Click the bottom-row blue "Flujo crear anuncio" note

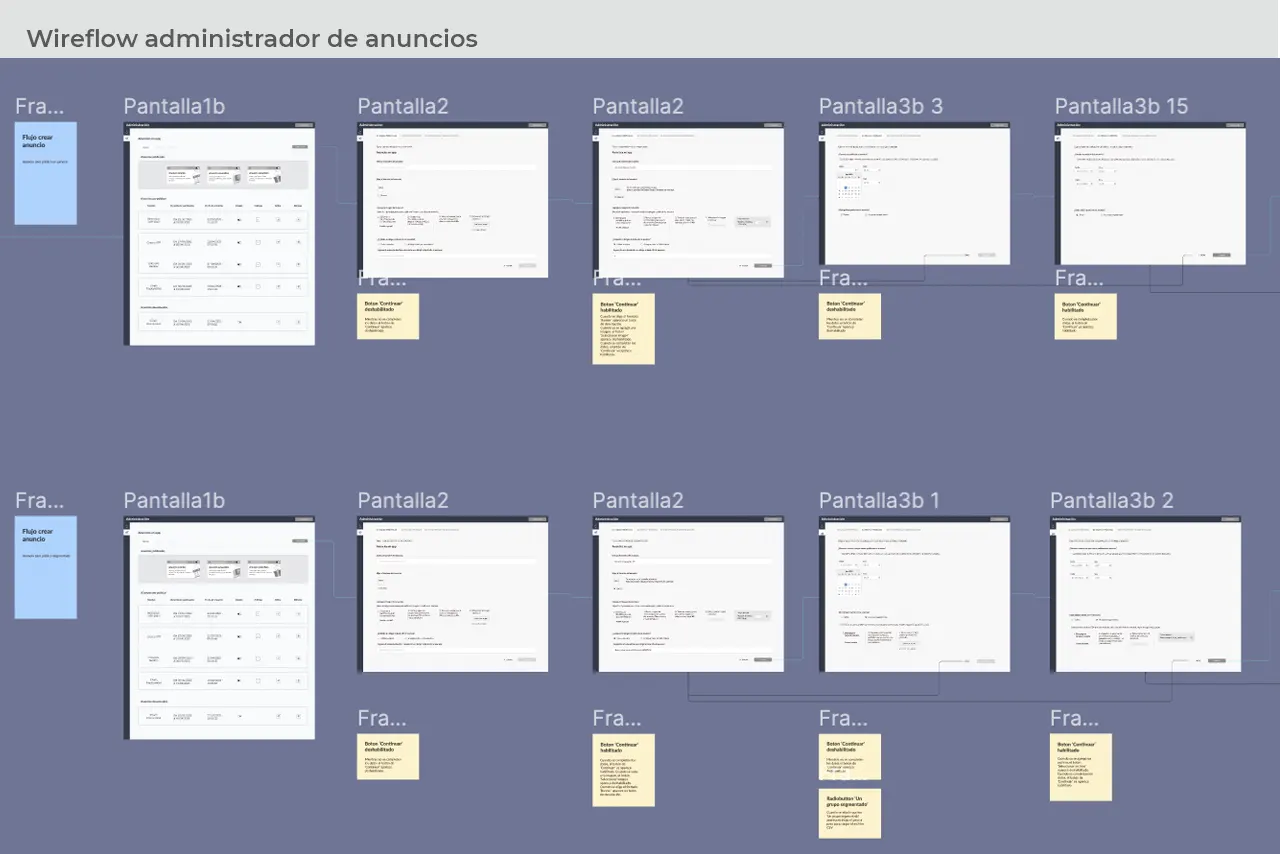(45, 567)
